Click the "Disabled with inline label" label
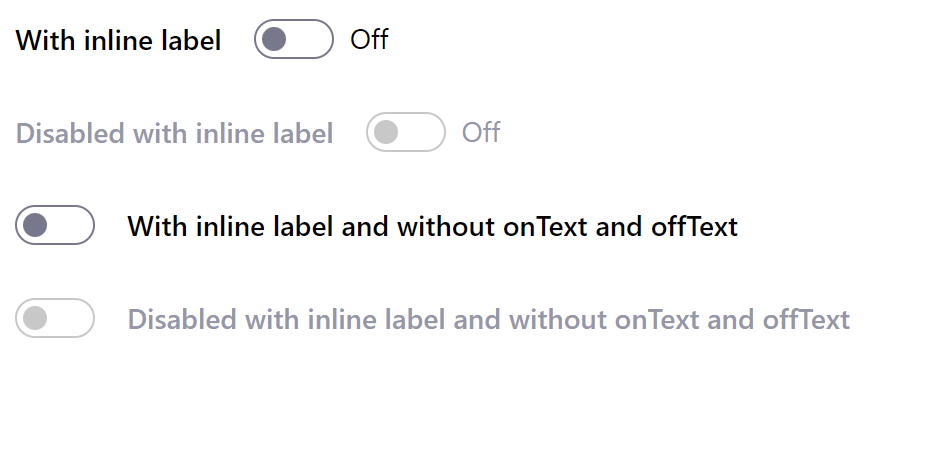 tap(175, 133)
